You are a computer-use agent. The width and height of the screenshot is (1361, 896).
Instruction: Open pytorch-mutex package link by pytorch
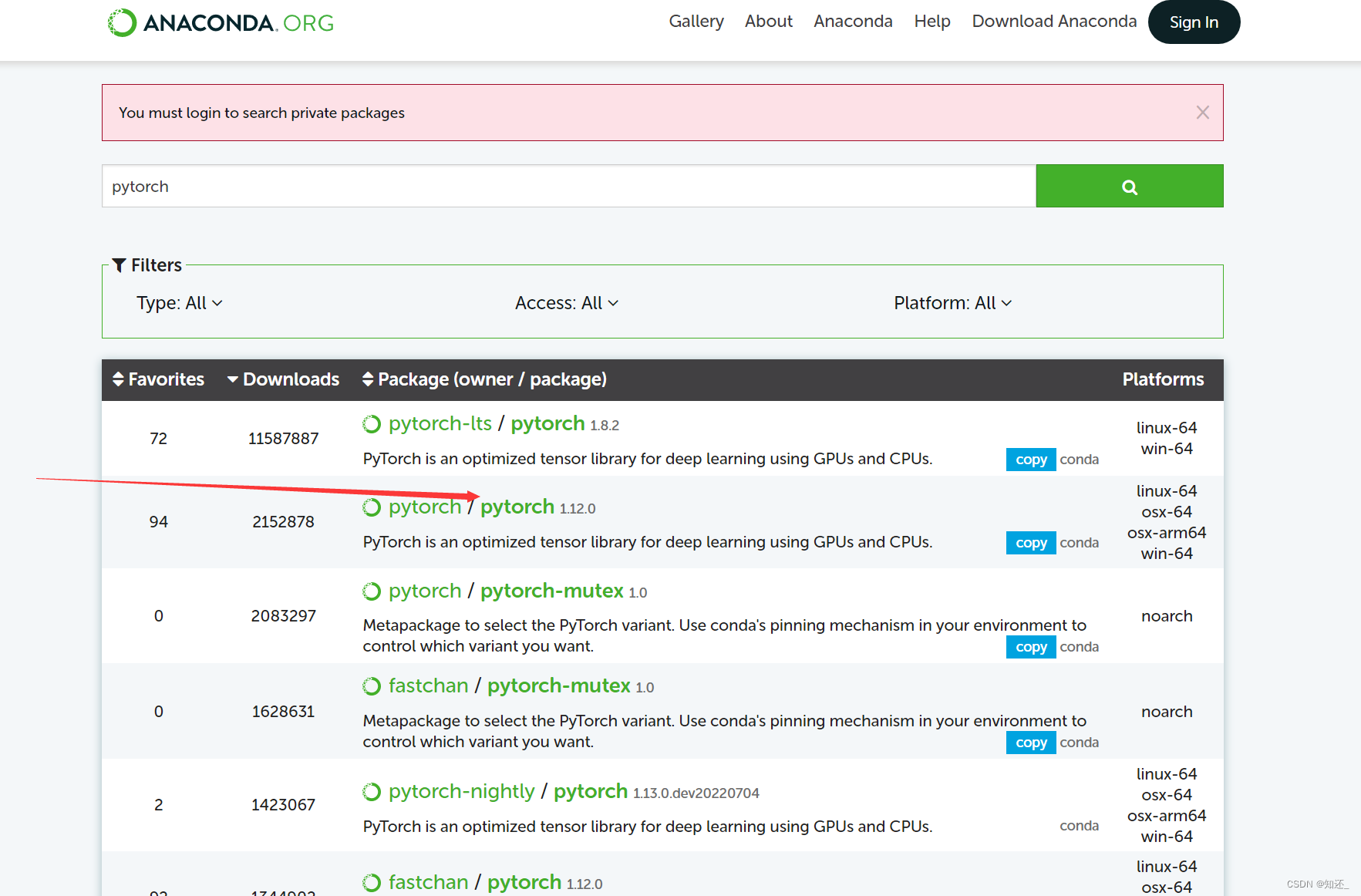click(552, 591)
